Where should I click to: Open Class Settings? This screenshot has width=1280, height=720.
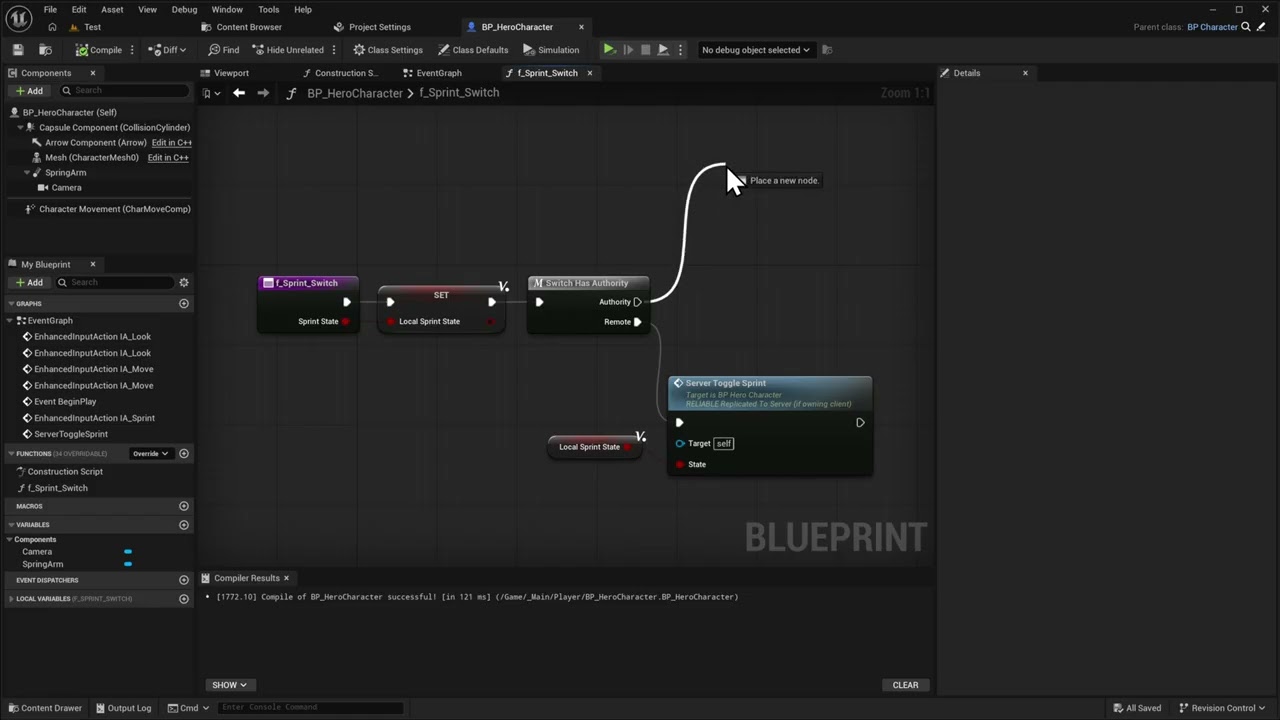coord(388,50)
